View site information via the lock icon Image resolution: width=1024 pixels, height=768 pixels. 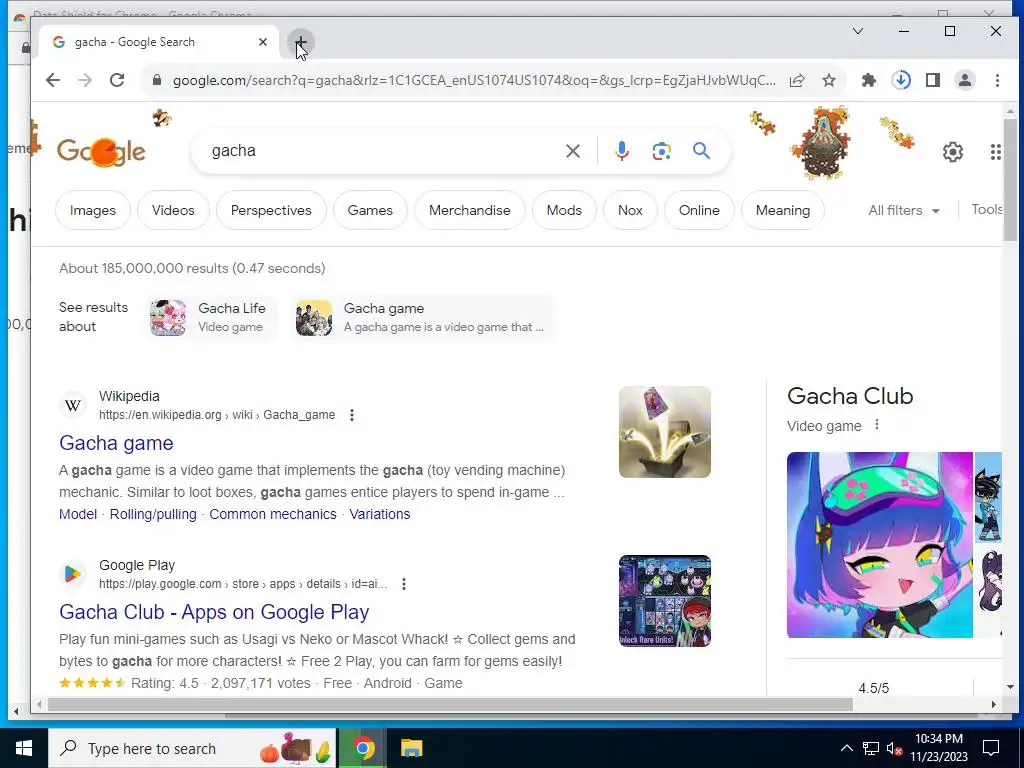pos(156,80)
